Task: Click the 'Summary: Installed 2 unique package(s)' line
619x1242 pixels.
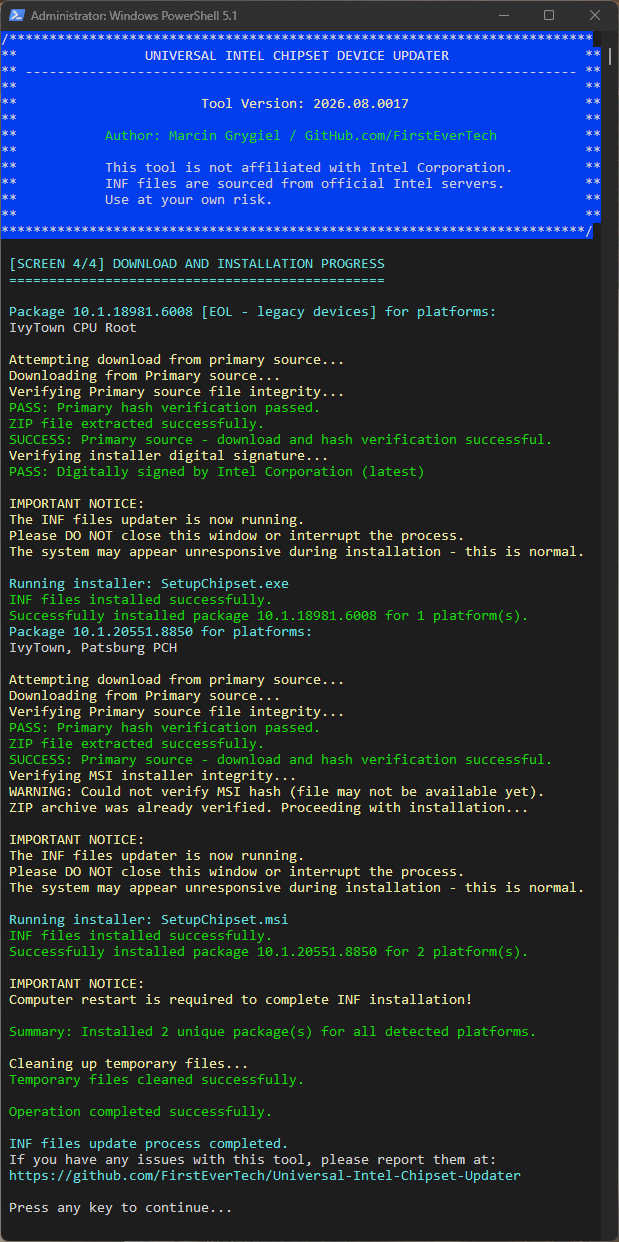Action: [x=273, y=1032]
